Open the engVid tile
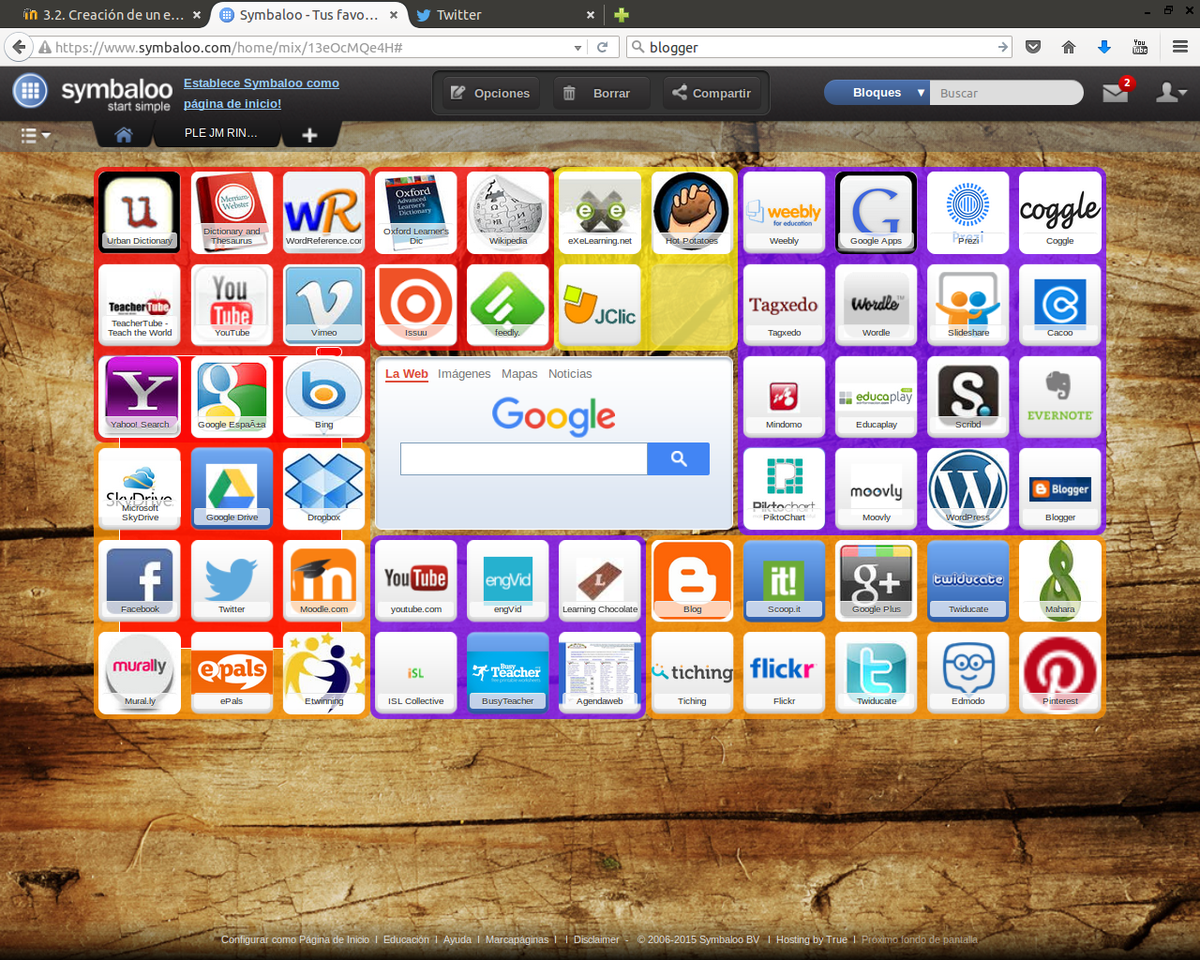The image size is (1200, 960). [x=508, y=580]
